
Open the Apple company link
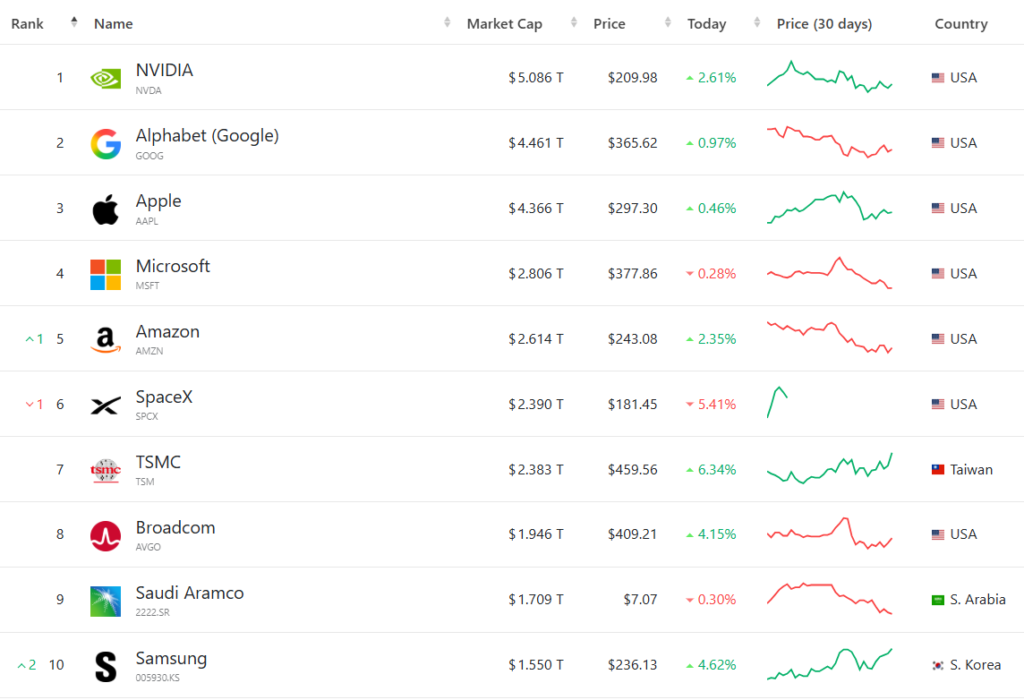point(158,201)
